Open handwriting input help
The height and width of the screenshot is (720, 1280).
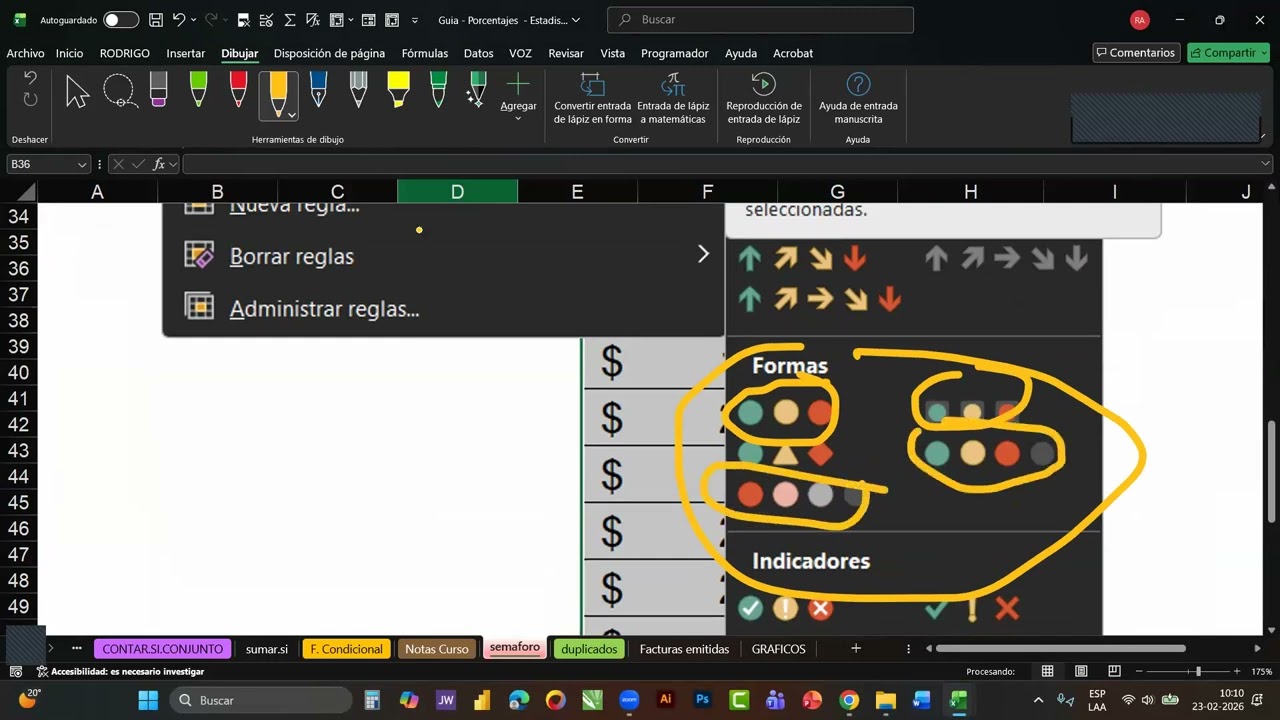pos(858,98)
